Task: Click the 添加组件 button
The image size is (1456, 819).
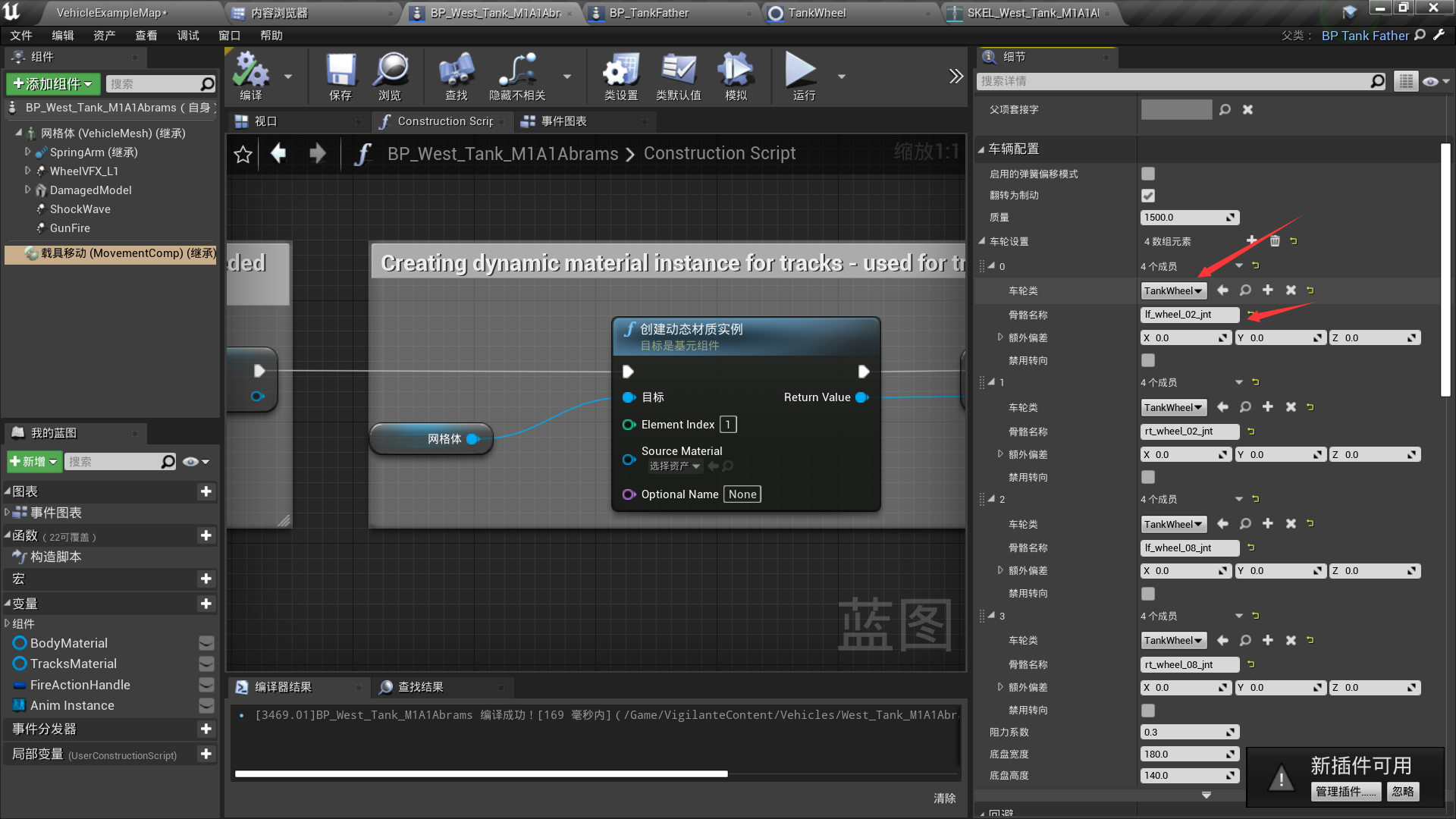Action: click(x=52, y=83)
